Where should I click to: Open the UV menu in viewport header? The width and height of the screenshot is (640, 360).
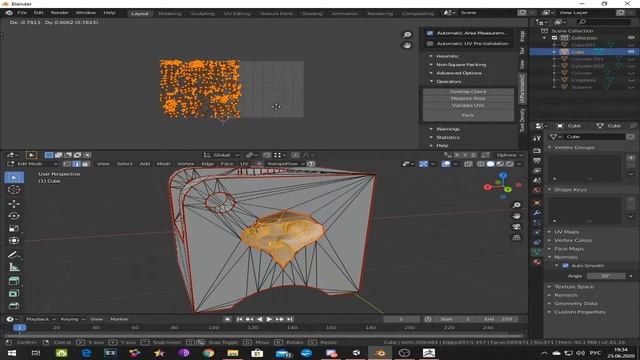[x=244, y=164]
